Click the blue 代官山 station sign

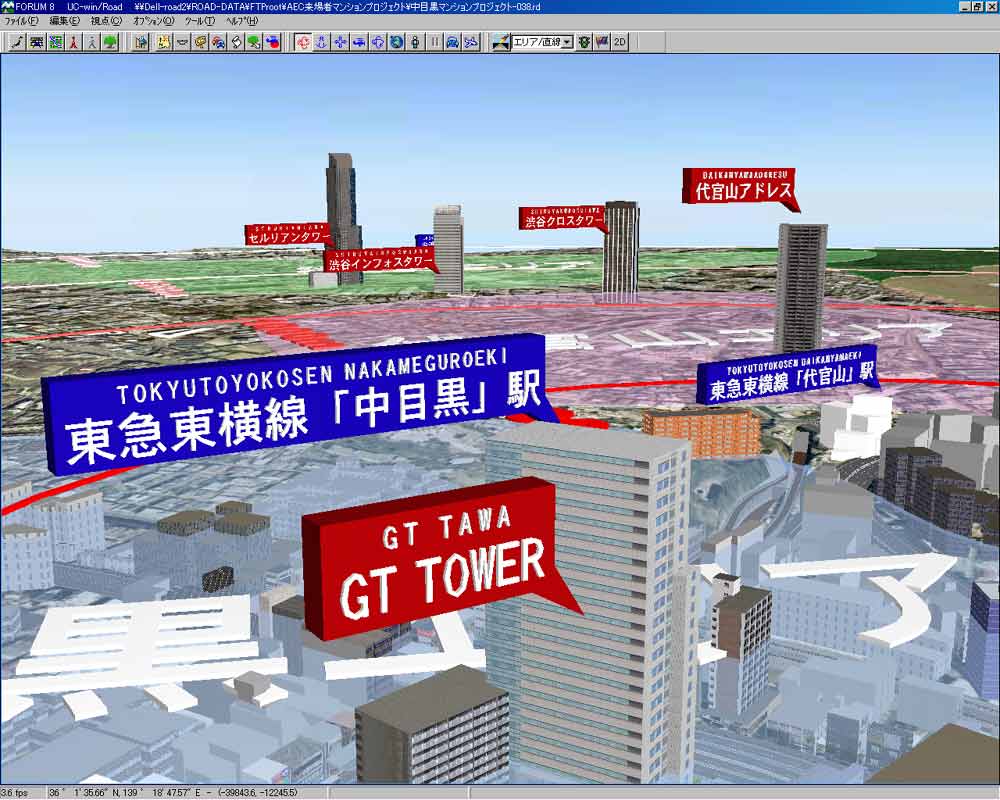pyautogui.click(x=789, y=374)
